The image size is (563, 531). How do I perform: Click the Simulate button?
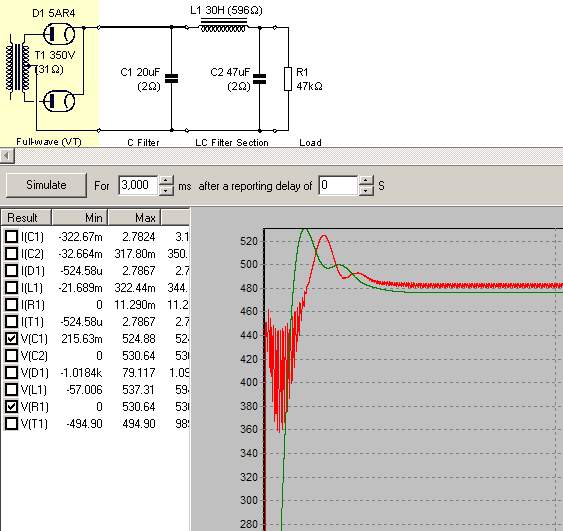pyautogui.click(x=46, y=185)
